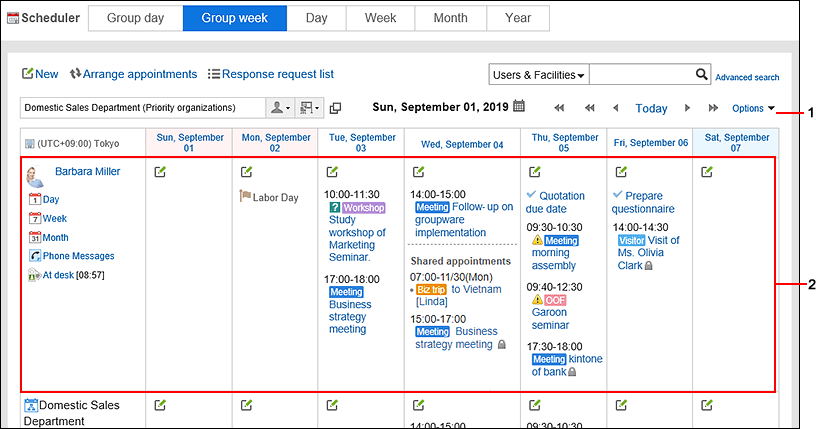
Task: Open the Biz trip to Vietnam appointment
Action: coord(459,295)
